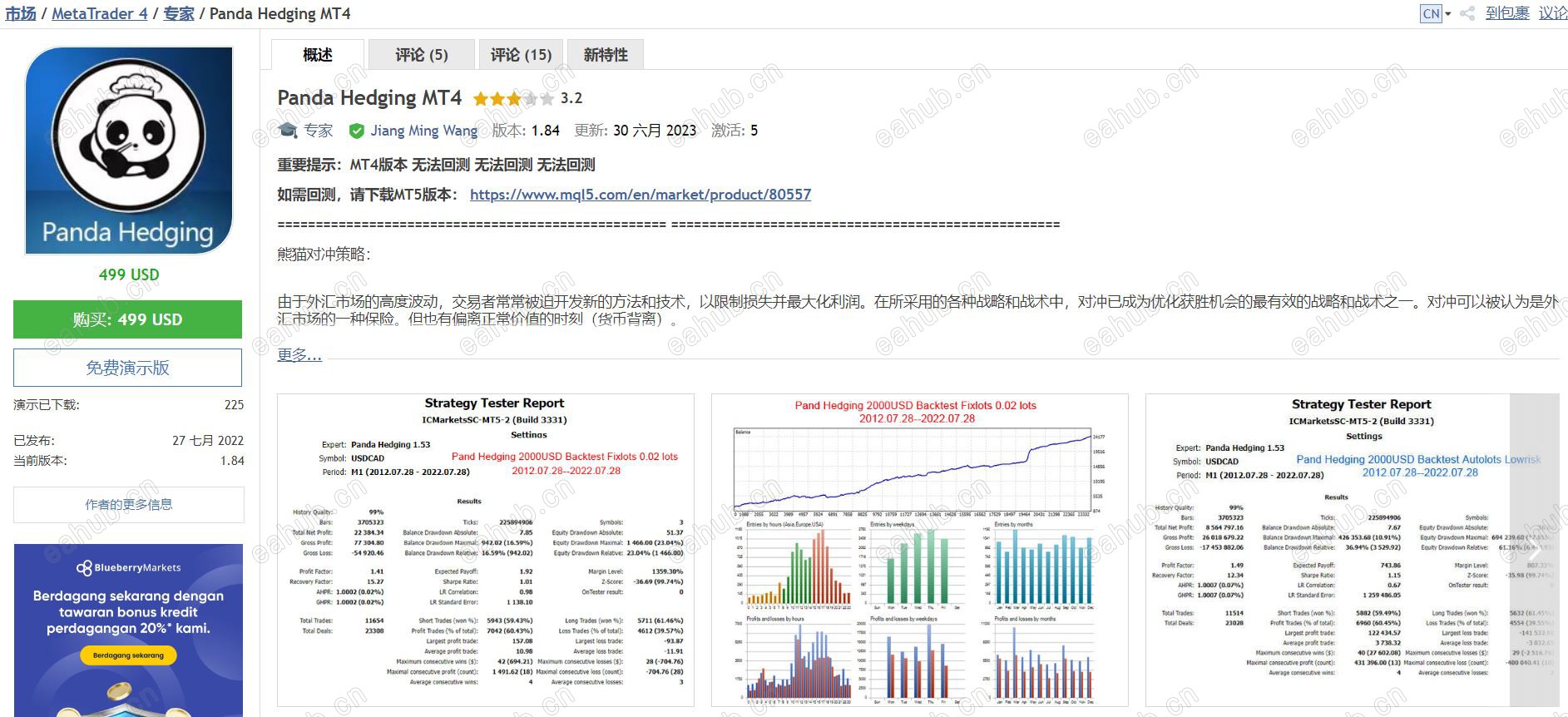The height and width of the screenshot is (717, 1568).
Task: Click the publish date 27 七月 2022
Action: coord(208,441)
